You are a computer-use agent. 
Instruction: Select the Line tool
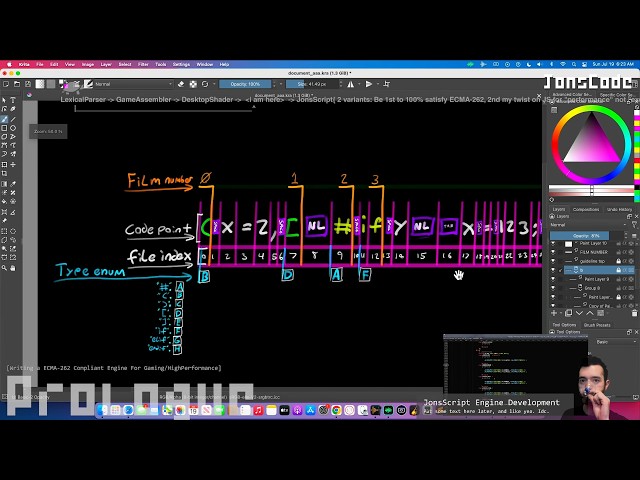13,119
